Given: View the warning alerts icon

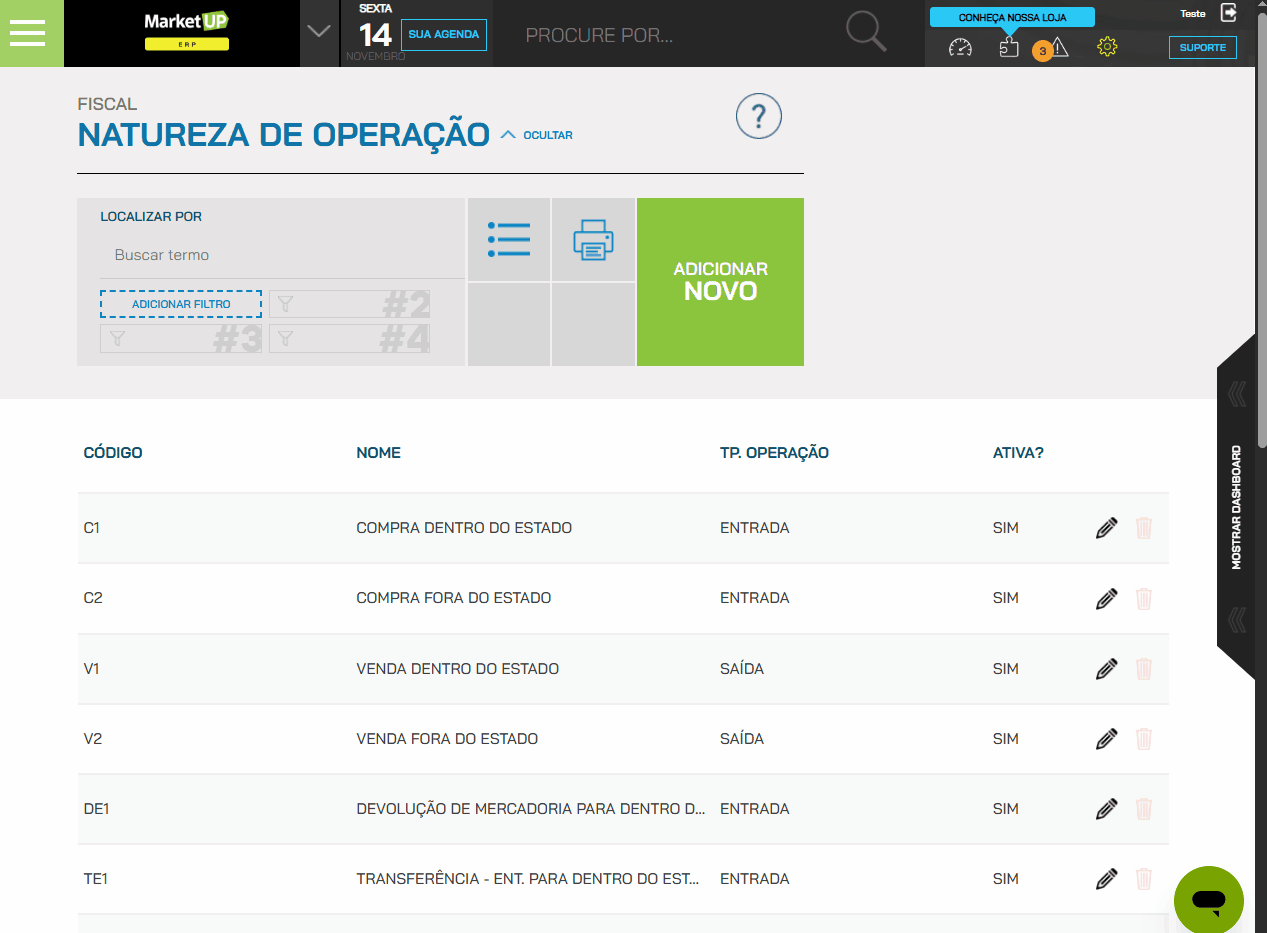Looking at the screenshot, I should [1059, 47].
